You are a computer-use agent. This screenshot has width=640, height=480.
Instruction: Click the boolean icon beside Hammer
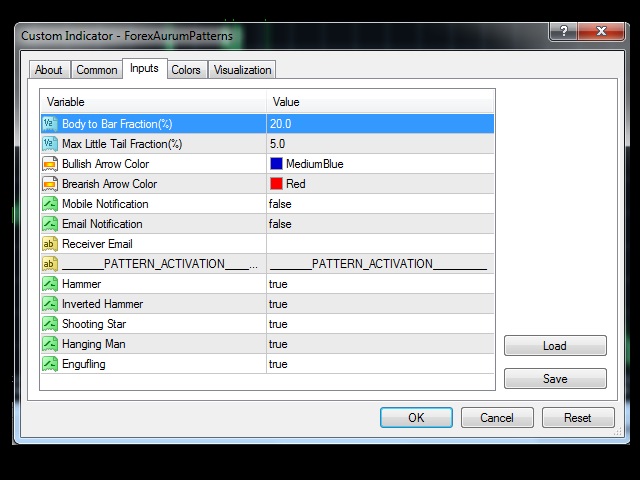pyautogui.click(x=50, y=284)
